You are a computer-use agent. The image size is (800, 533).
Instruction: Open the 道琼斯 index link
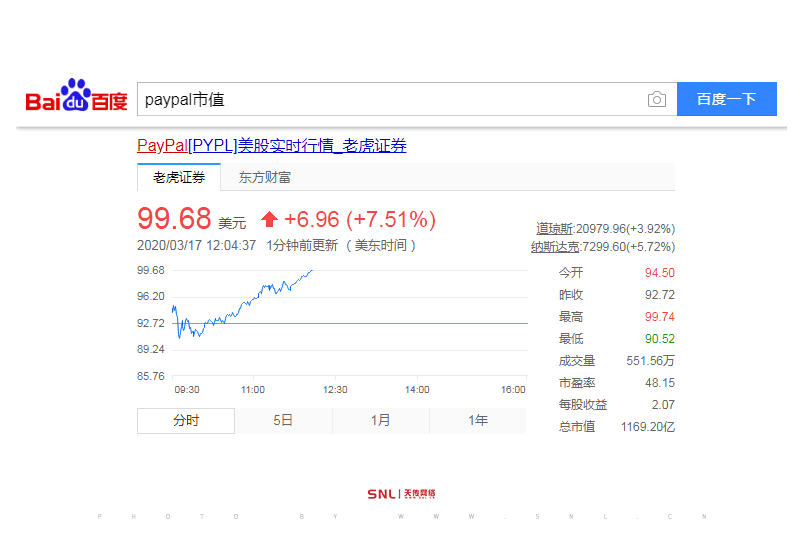click(x=555, y=228)
